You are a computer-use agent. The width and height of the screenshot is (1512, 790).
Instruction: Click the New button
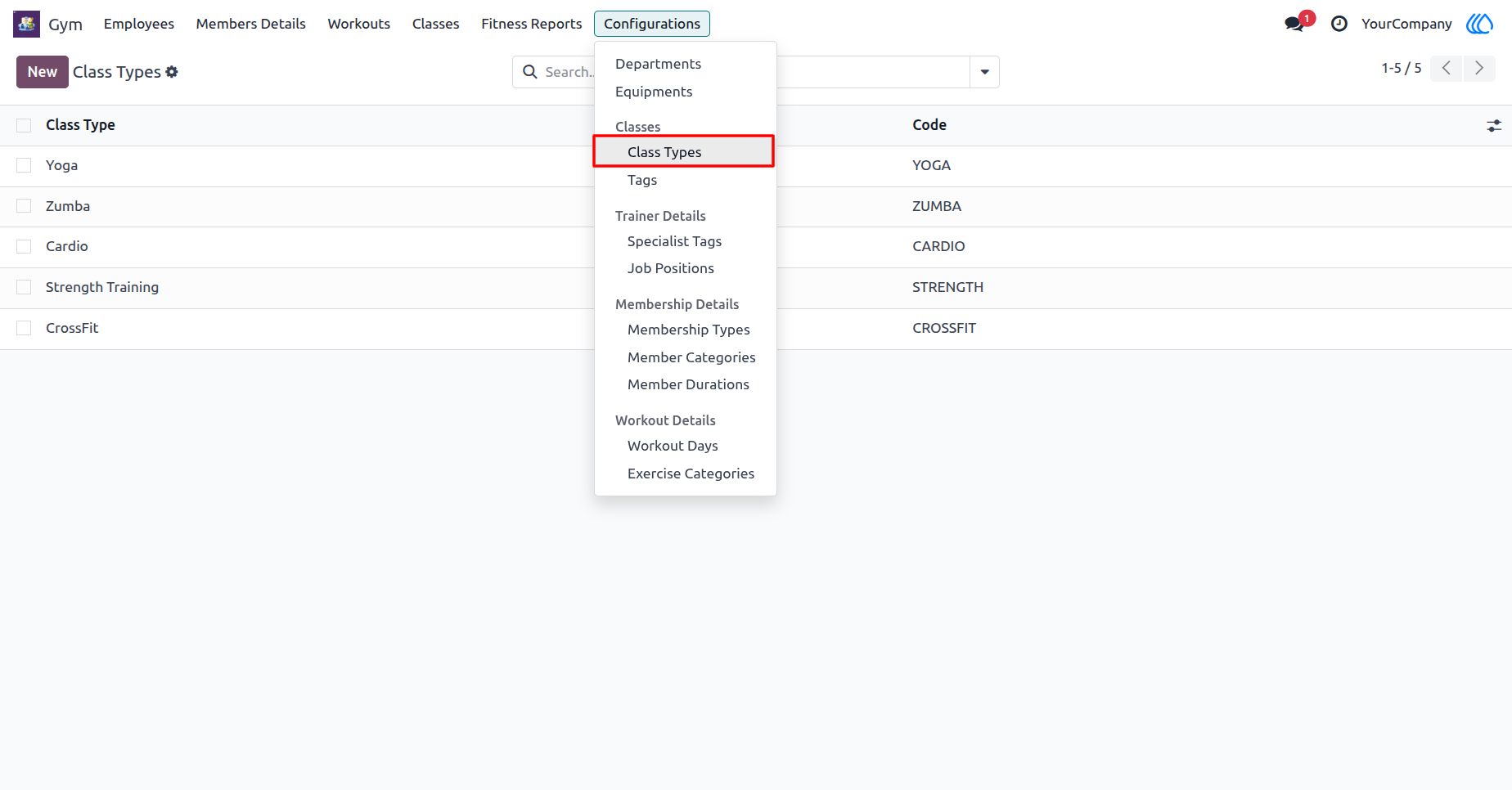tap(43, 72)
